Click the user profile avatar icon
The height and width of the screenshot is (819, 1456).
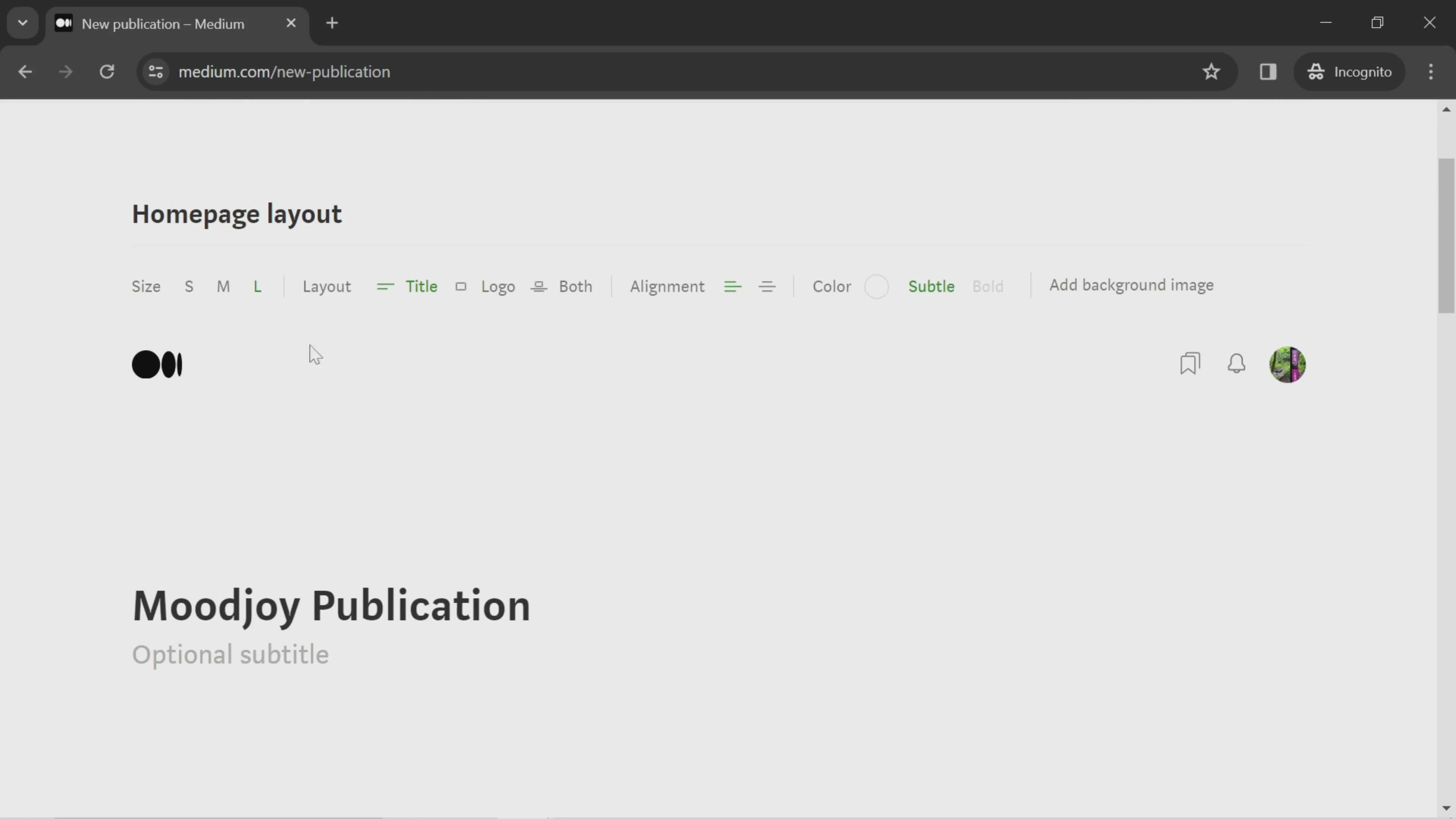(x=1288, y=363)
